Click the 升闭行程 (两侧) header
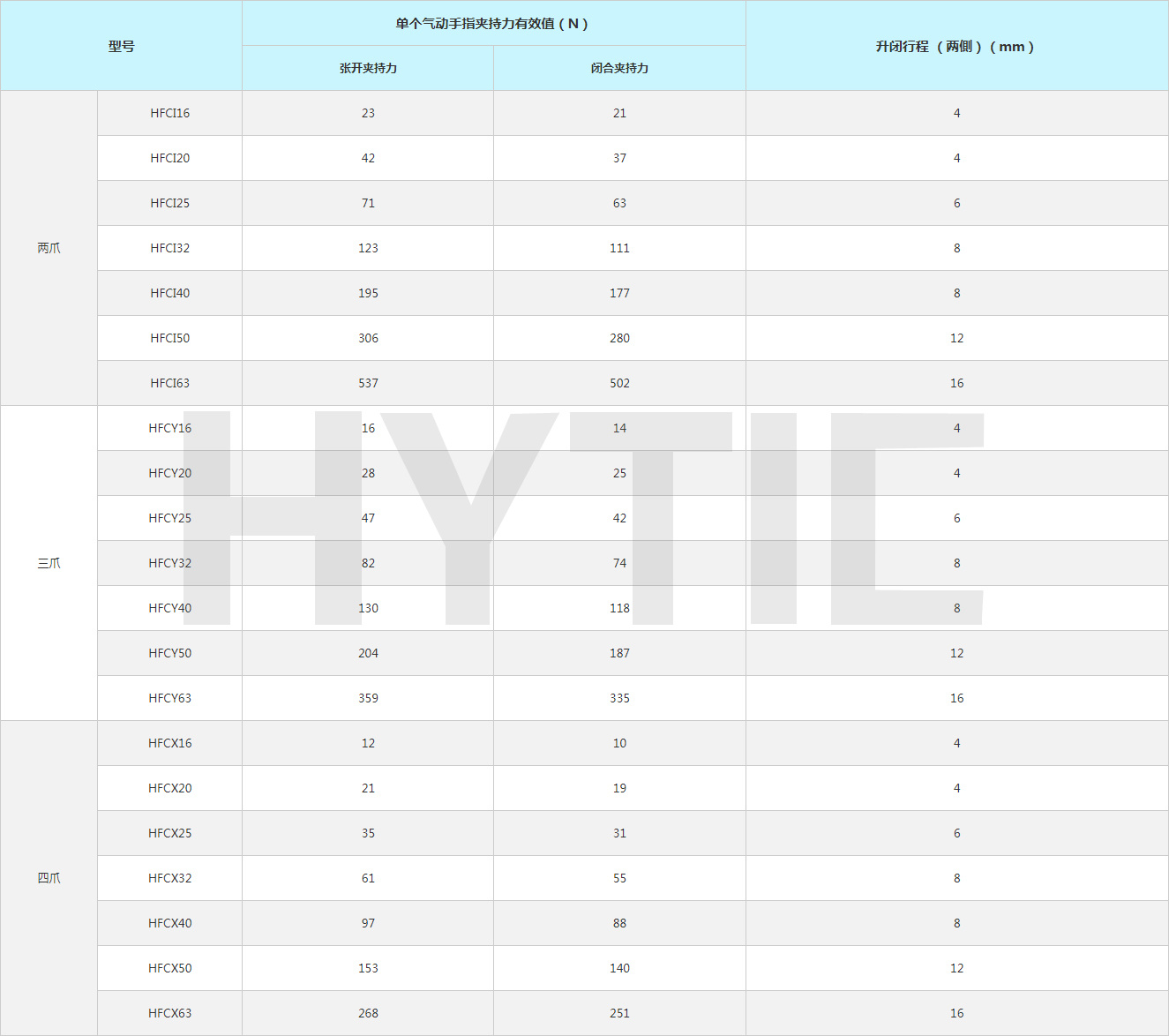The width and height of the screenshot is (1169, 1036). tap(957, 46)
